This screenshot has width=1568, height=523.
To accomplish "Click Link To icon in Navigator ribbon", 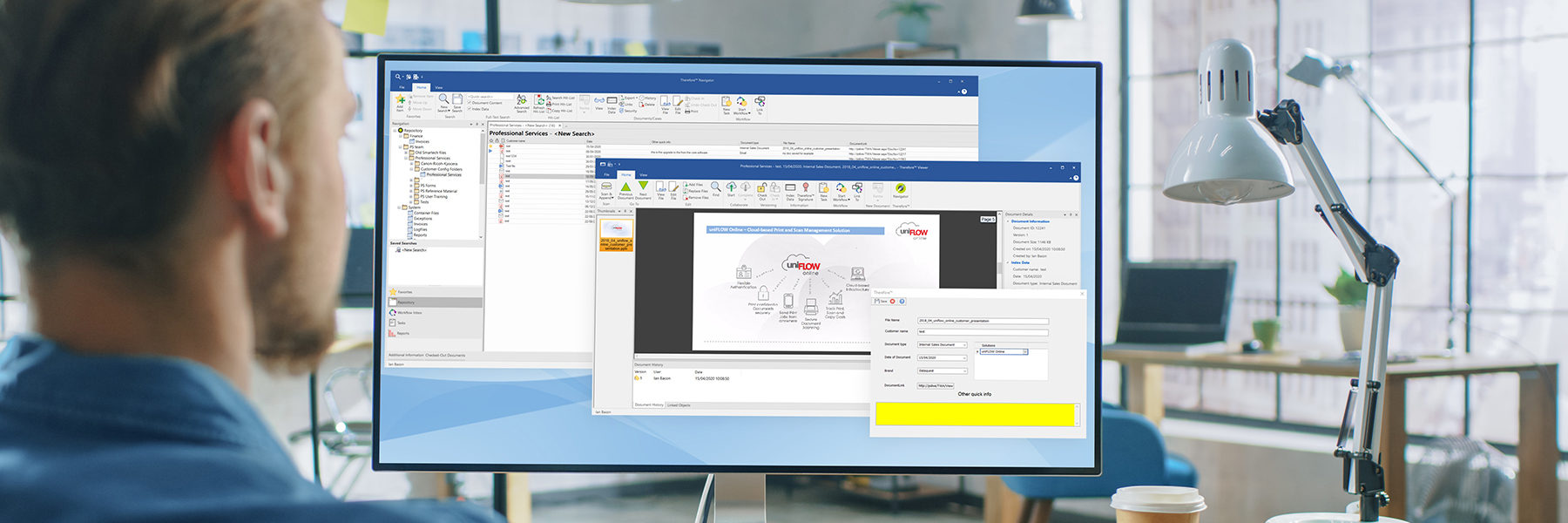I will 760,101.
